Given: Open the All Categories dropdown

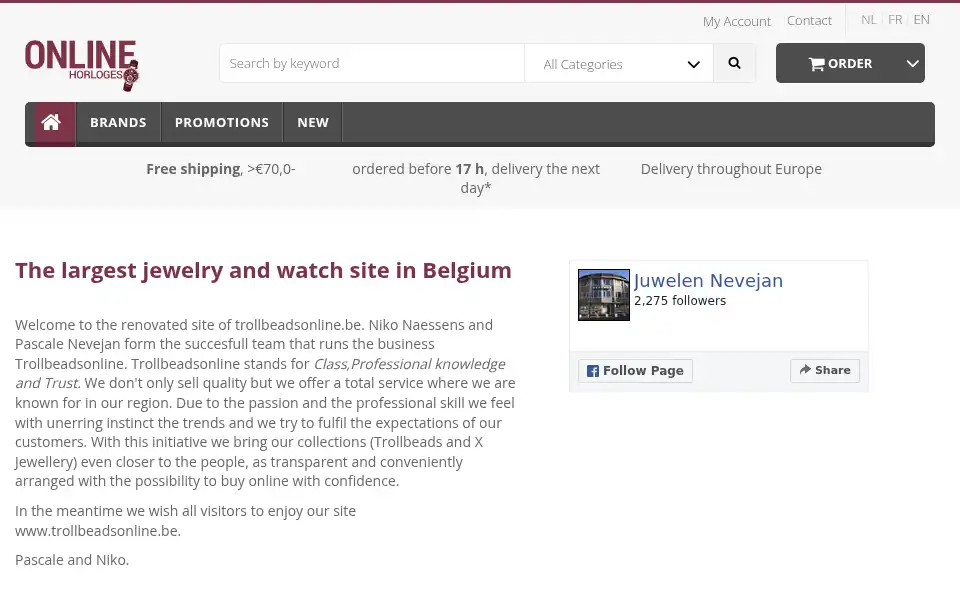Looking at the screenshot, I should [x=619, y=64].
